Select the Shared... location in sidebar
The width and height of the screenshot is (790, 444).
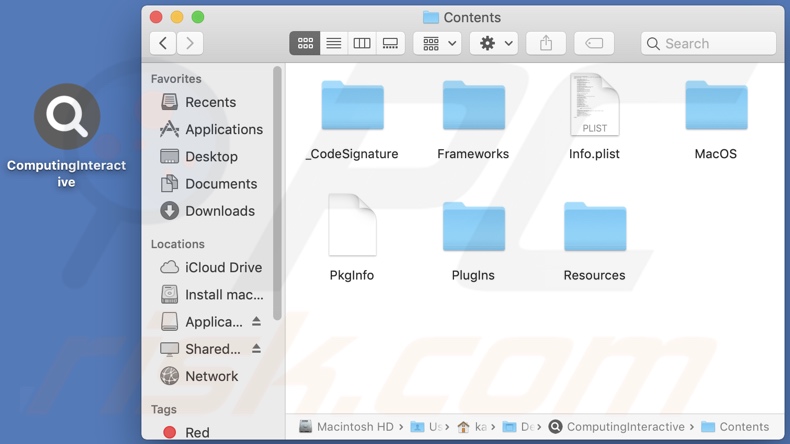tap(202, 349)
